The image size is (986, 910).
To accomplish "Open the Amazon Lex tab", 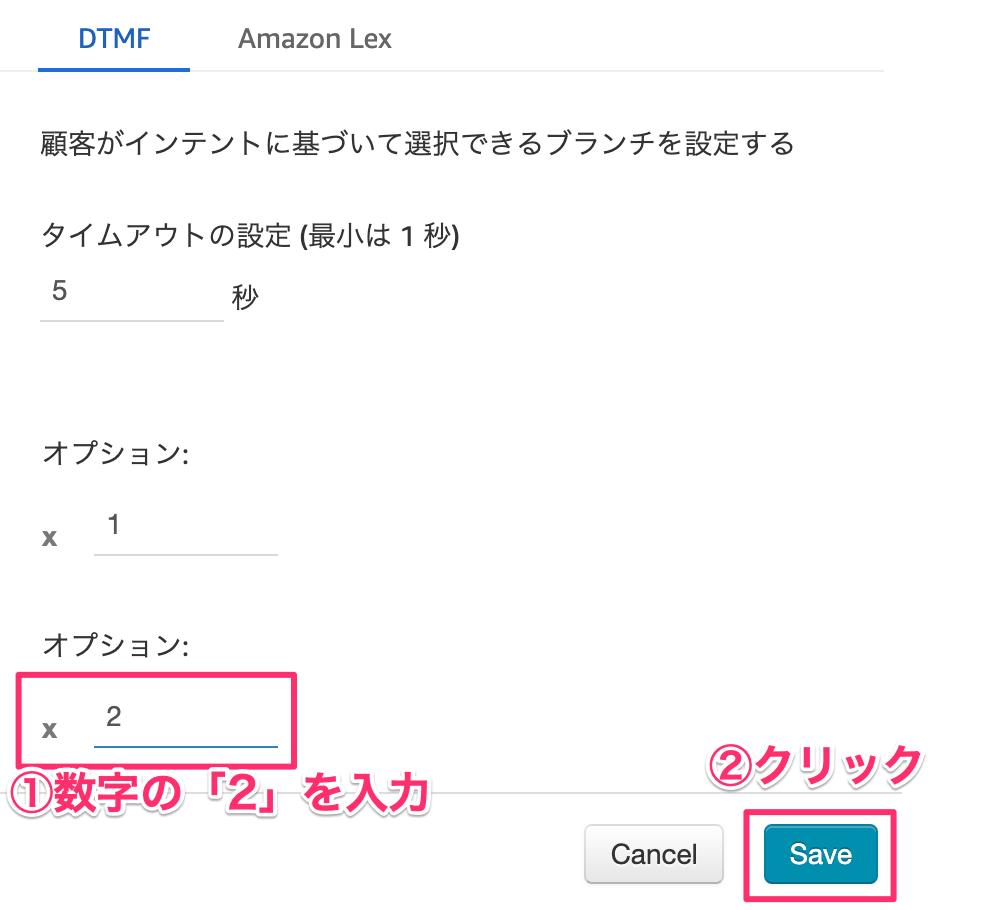I will (x=314, y=39).
